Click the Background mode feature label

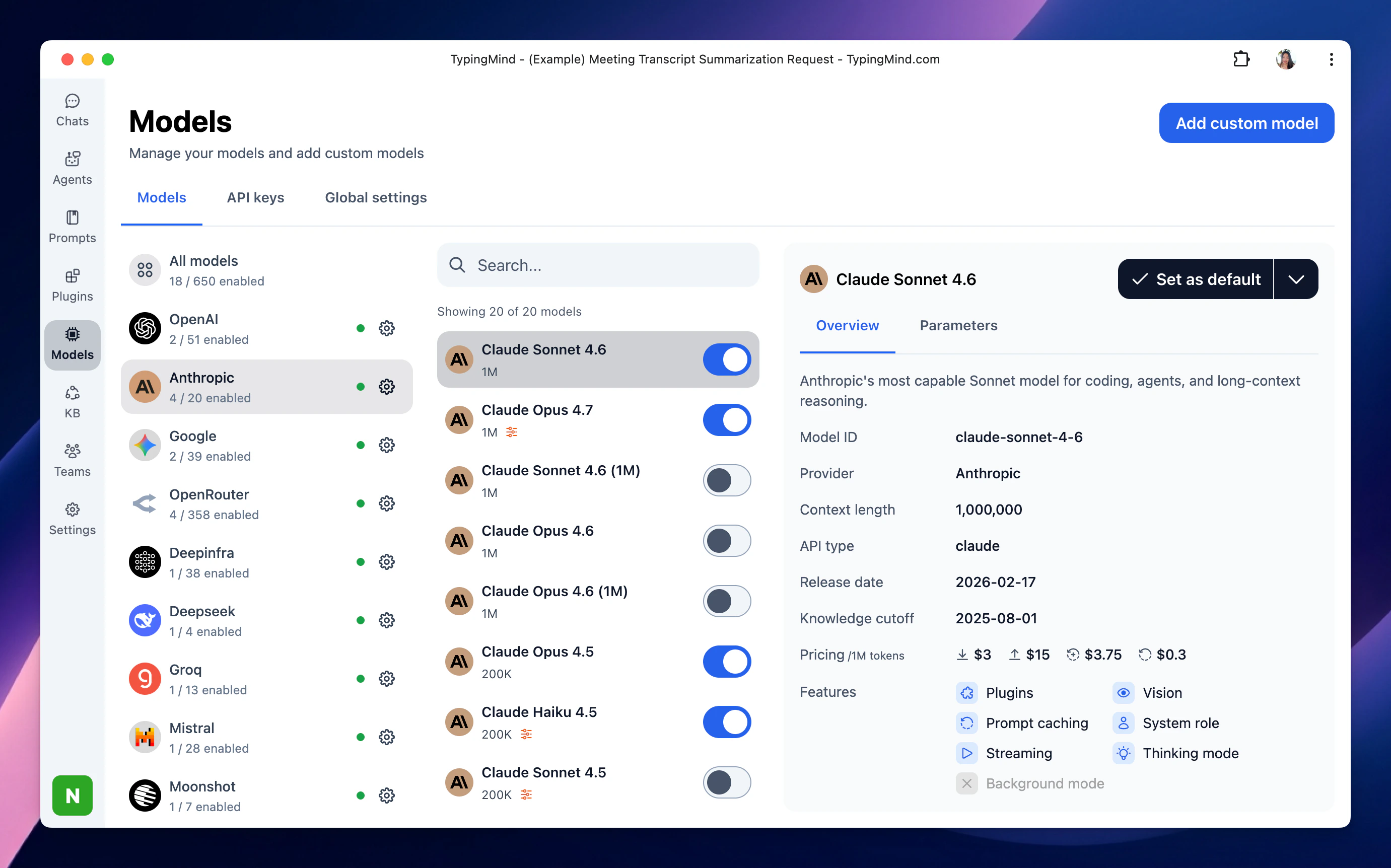[x=1045, y=783]
